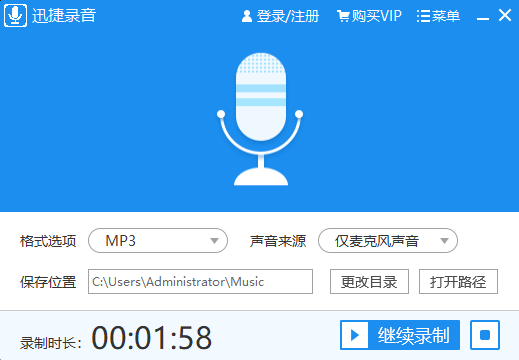
Task: Click the 迅捷录音 title text
Action: [64, 15]
